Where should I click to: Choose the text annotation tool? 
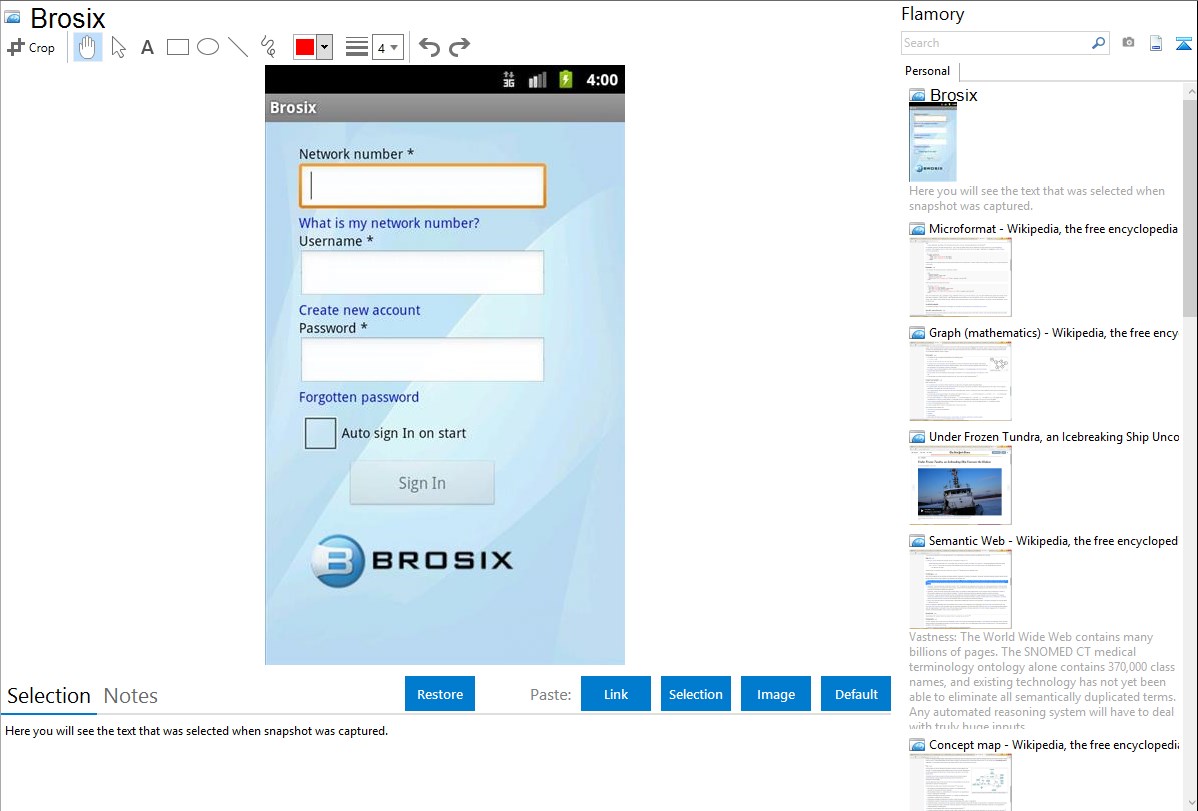tap(147, 47)
